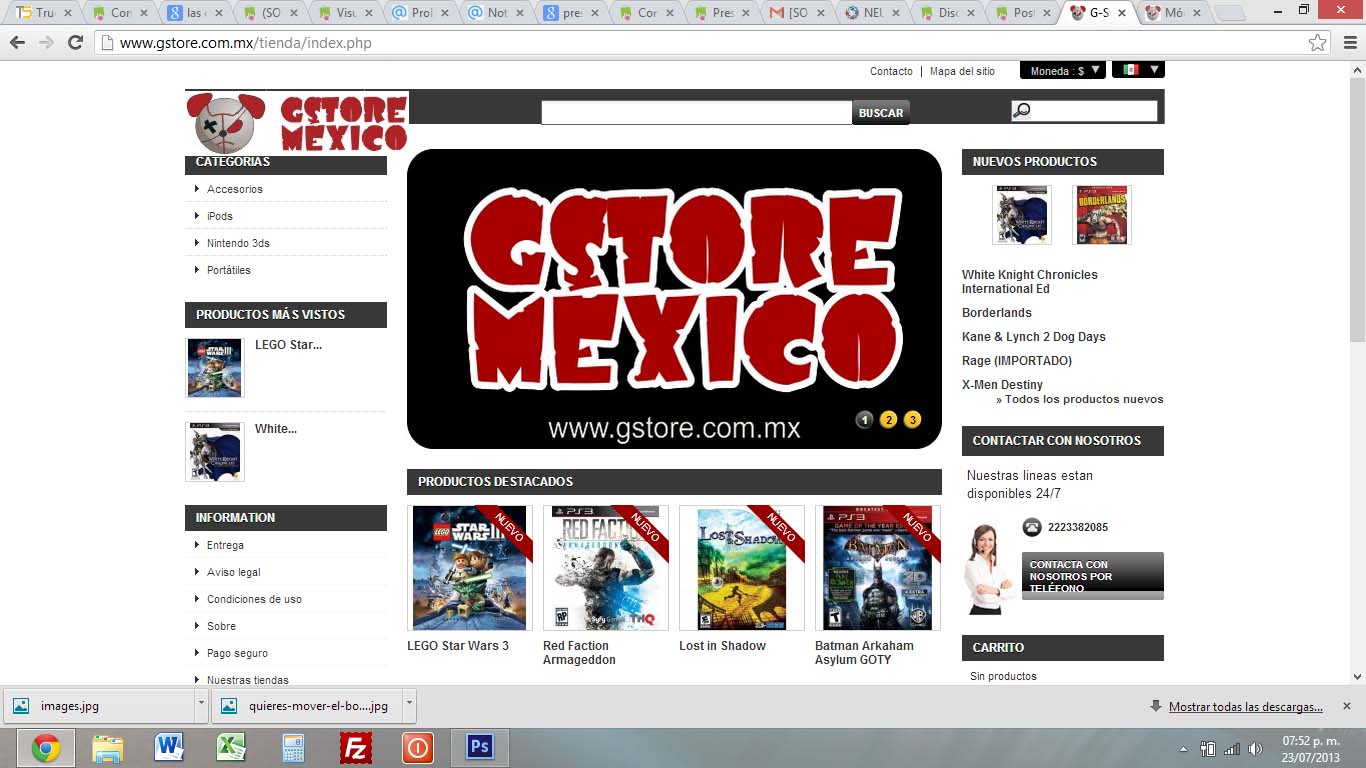Image resolution: width=1366 pixels, height=768 pixels.
Task: Open LEGO Star Wars thumbnail in Productos Más Vistos
Action: [215, 367]
